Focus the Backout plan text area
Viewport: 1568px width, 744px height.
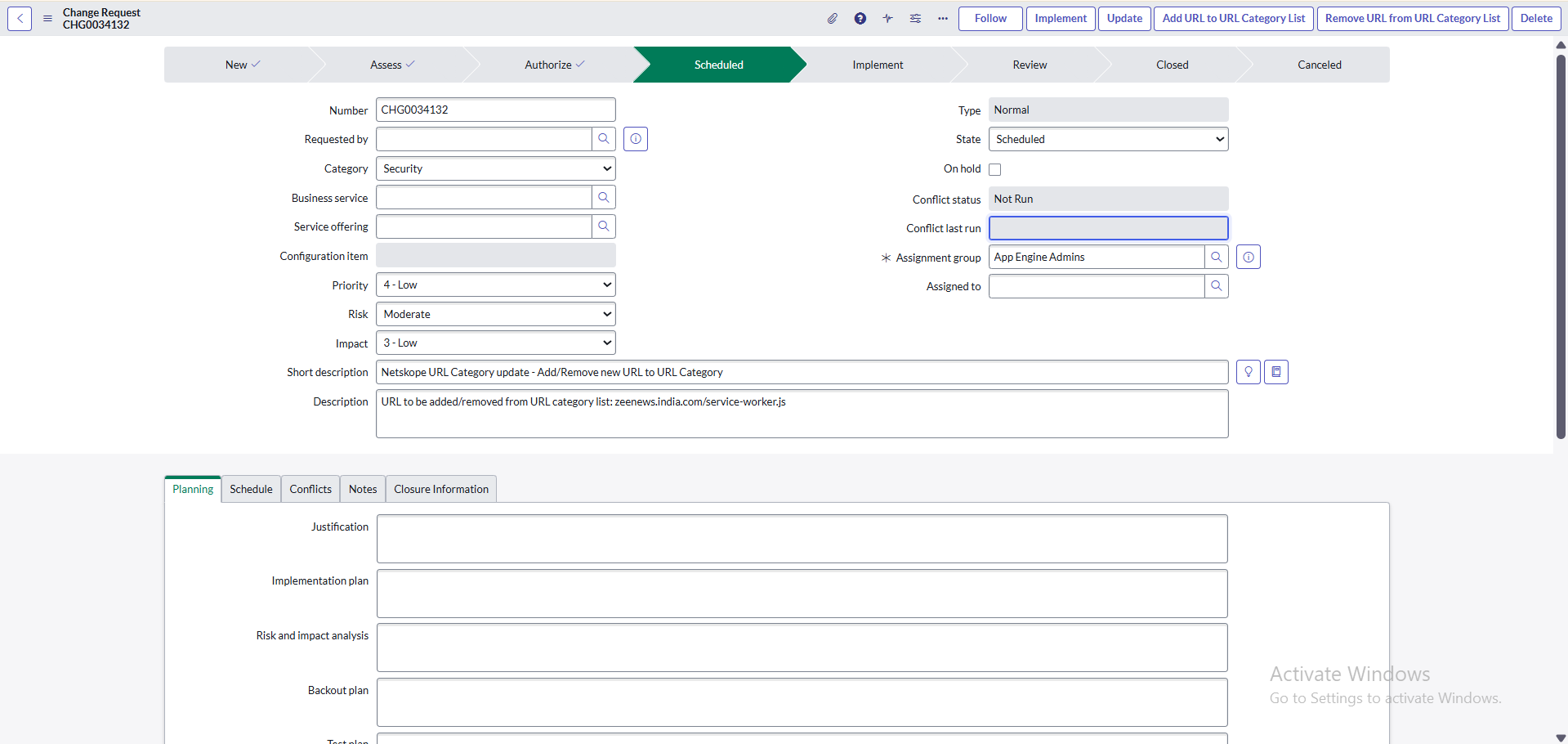802,702
